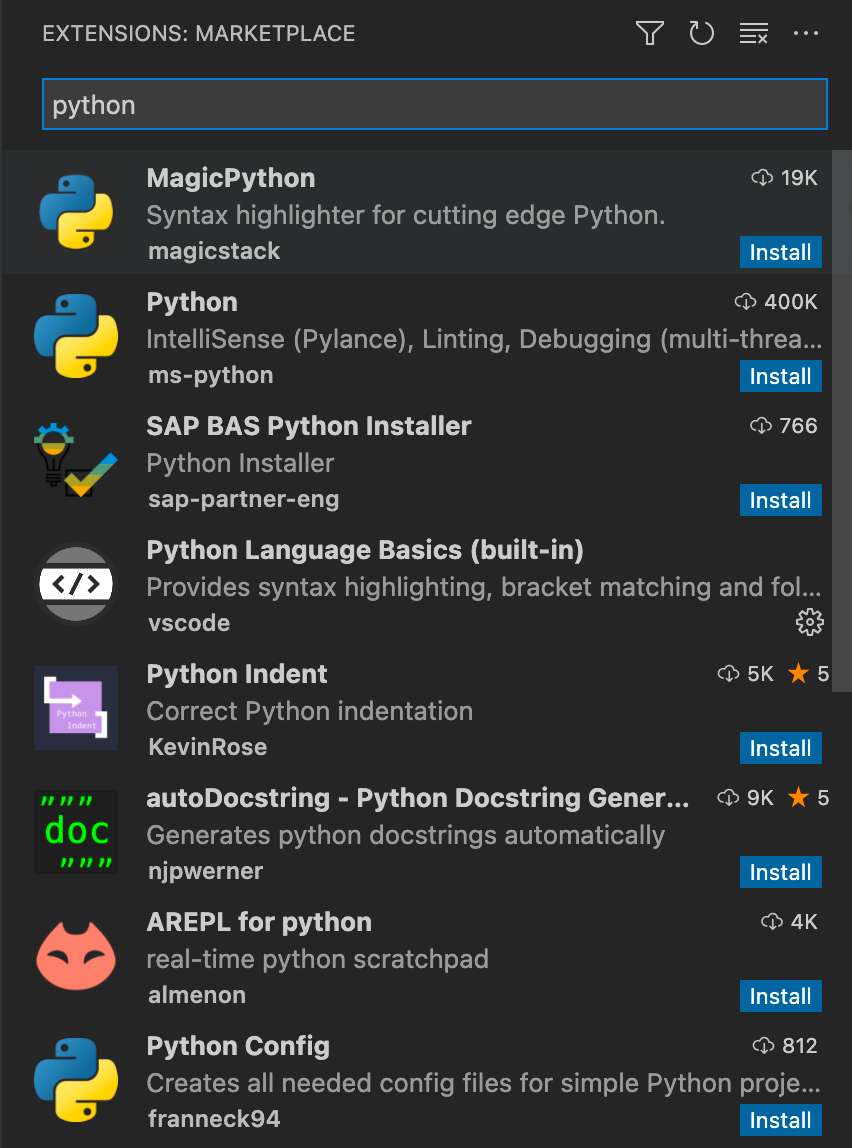This screenshot has width=852, height=1148.
Task: Click the extensions list scrollbar
Action: [842, 420]
